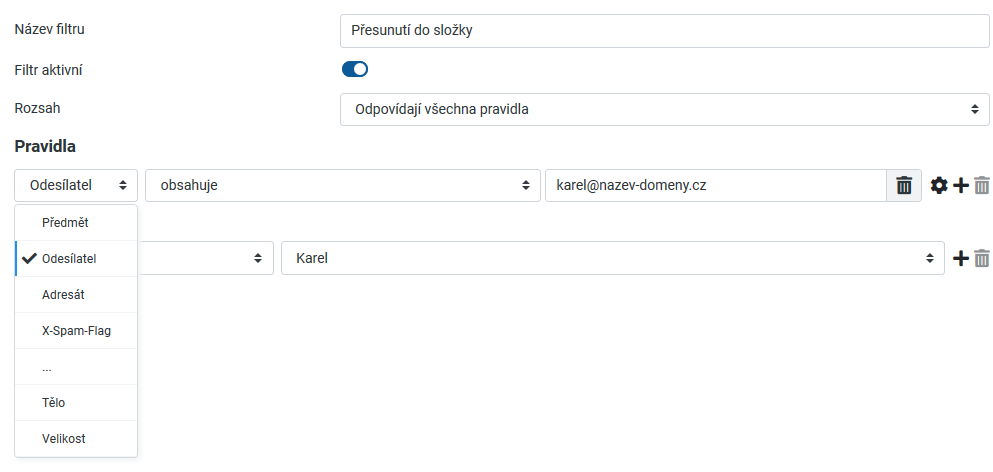The width and height of the screenshot is (993, 472).
Task: Open the Rozsah dropdown
Action: click(664, 109)
